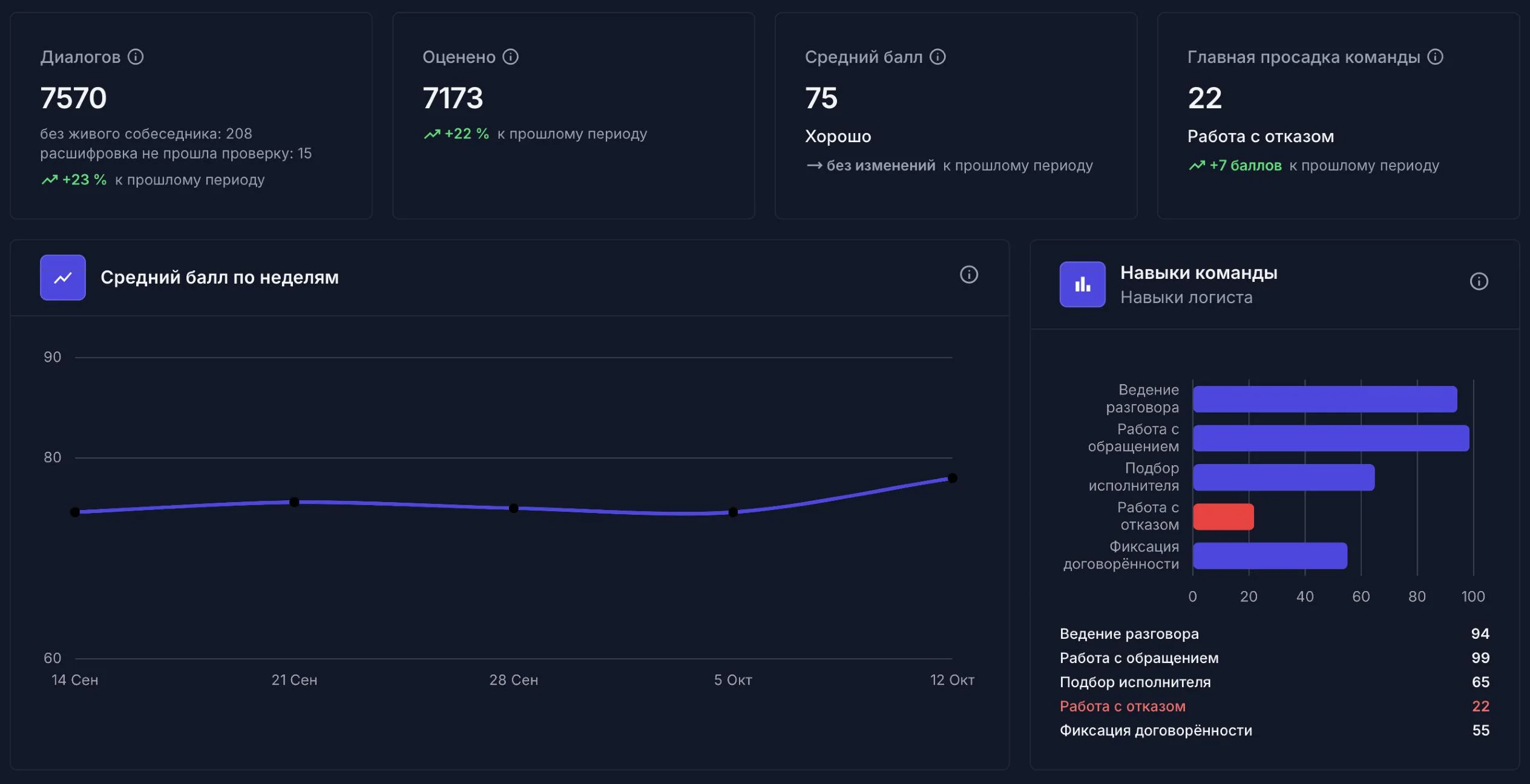
Task: Click the Работа с обращением row in skills list
Action: pos(1274,658)
